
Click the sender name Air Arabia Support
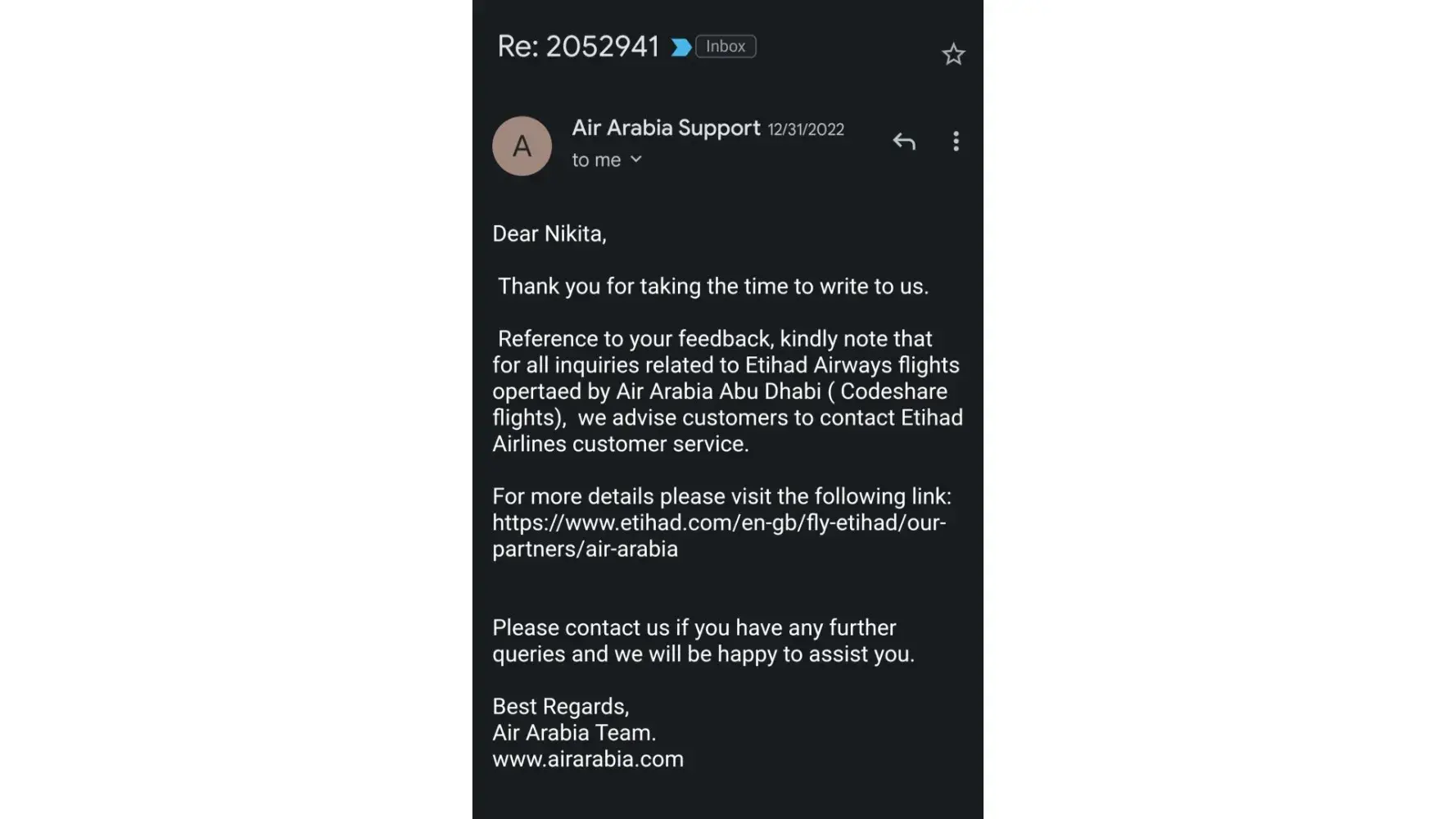coord(666,128)
